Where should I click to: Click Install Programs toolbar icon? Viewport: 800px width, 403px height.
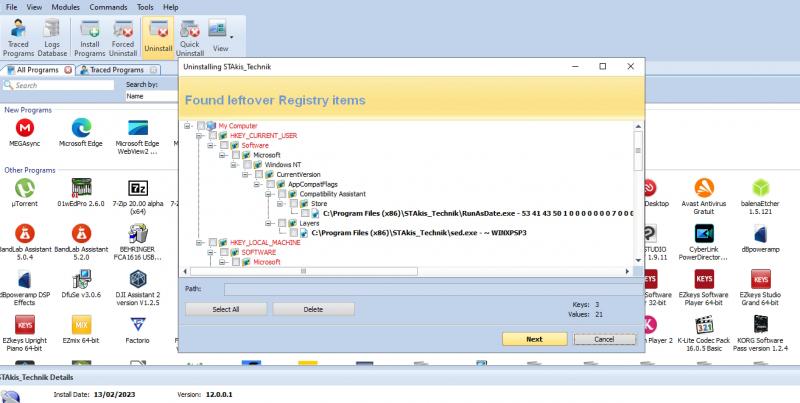(90, 37)
